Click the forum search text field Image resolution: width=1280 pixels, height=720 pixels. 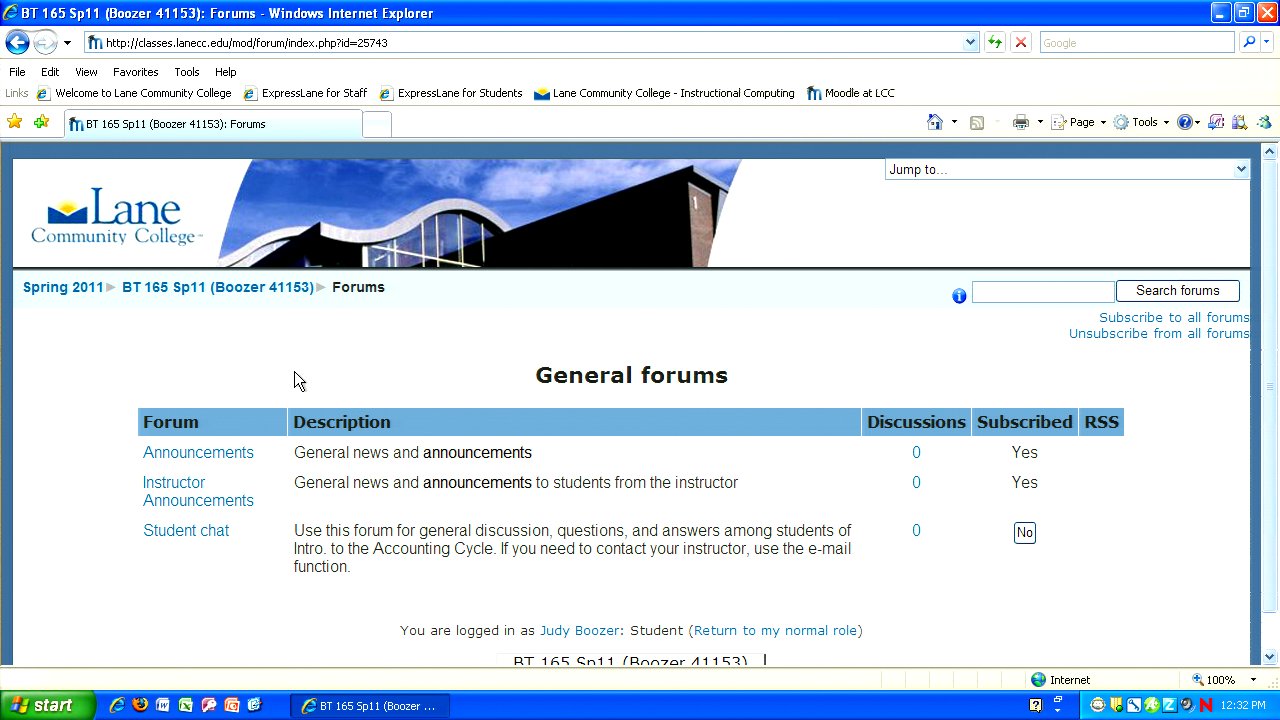(1042, 291)
